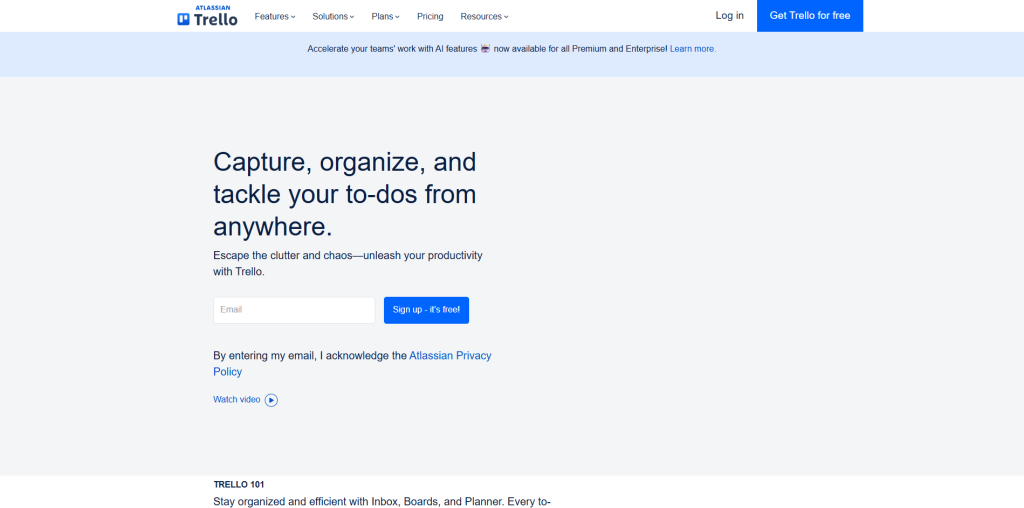Viewport: 1024px width, 508px height.
Task: Click 'Stay organized and efficient with Inbox' text
Action: 382,502
